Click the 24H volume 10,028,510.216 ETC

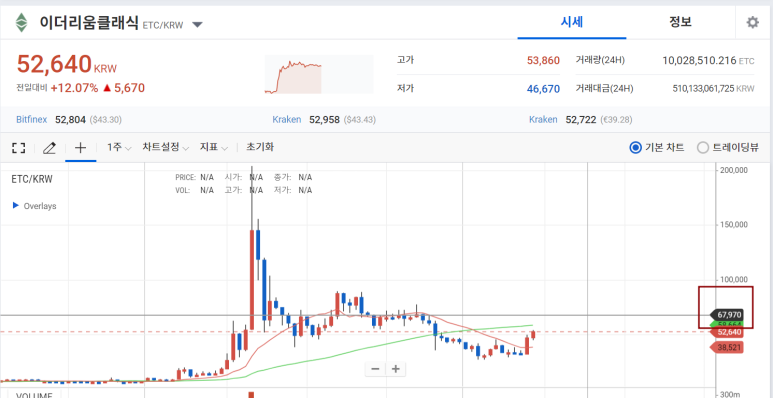[708, 61]
